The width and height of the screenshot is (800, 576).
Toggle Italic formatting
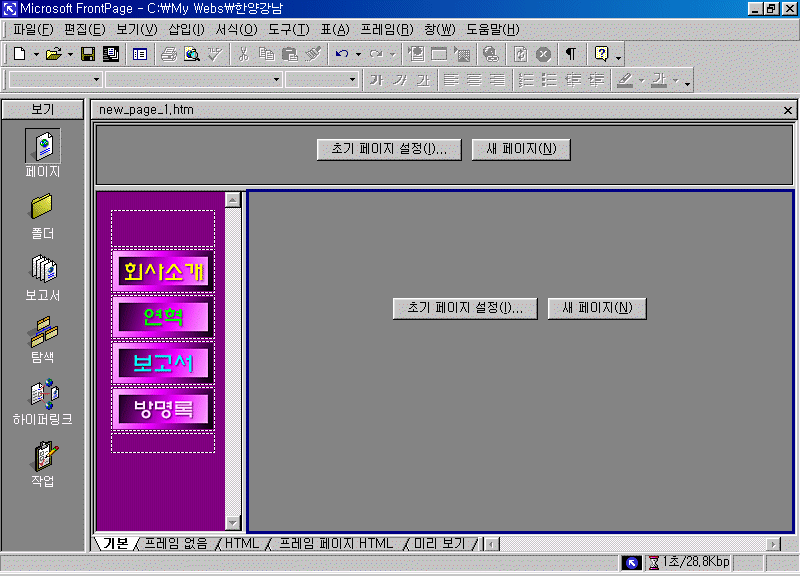(400, 80)
